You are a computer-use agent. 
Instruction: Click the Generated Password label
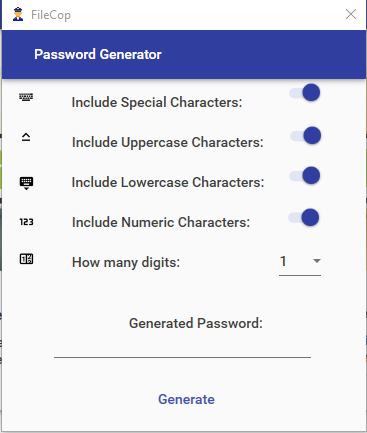coord(196,323)
